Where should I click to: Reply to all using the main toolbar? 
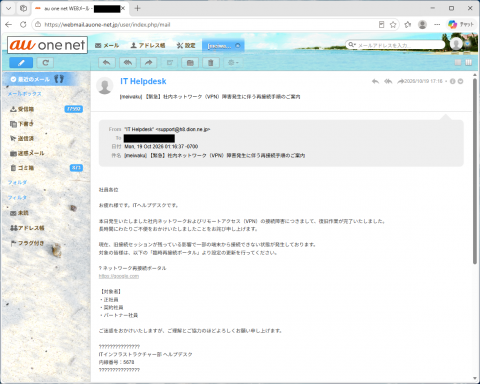[128, 63]
